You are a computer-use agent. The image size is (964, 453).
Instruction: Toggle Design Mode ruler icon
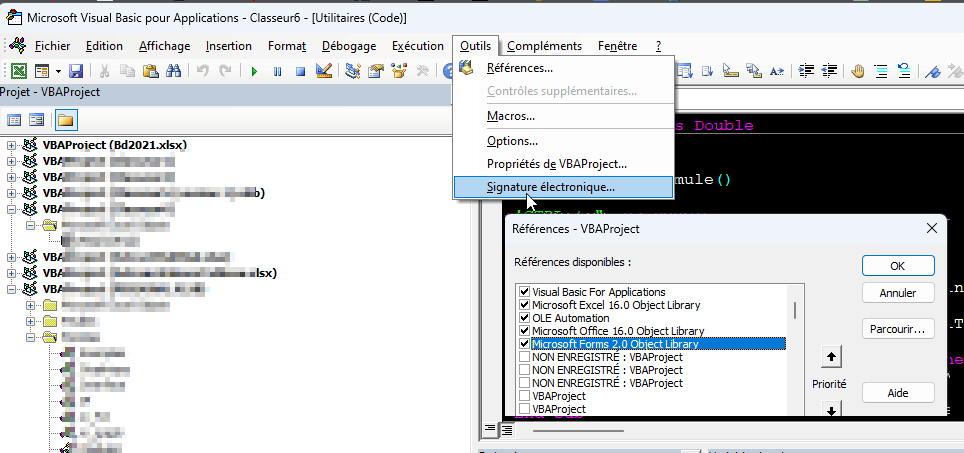click(x=324, y=71)
